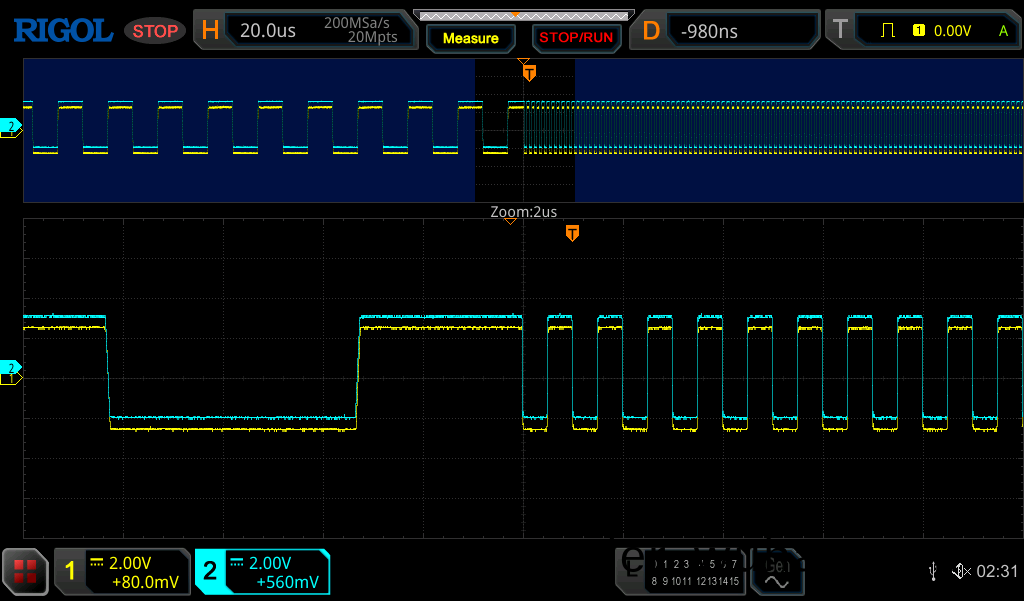Click the STOP status indicator
This screenshot has height=601, width=1024.
pyautogui.click(x=155, y=31)
